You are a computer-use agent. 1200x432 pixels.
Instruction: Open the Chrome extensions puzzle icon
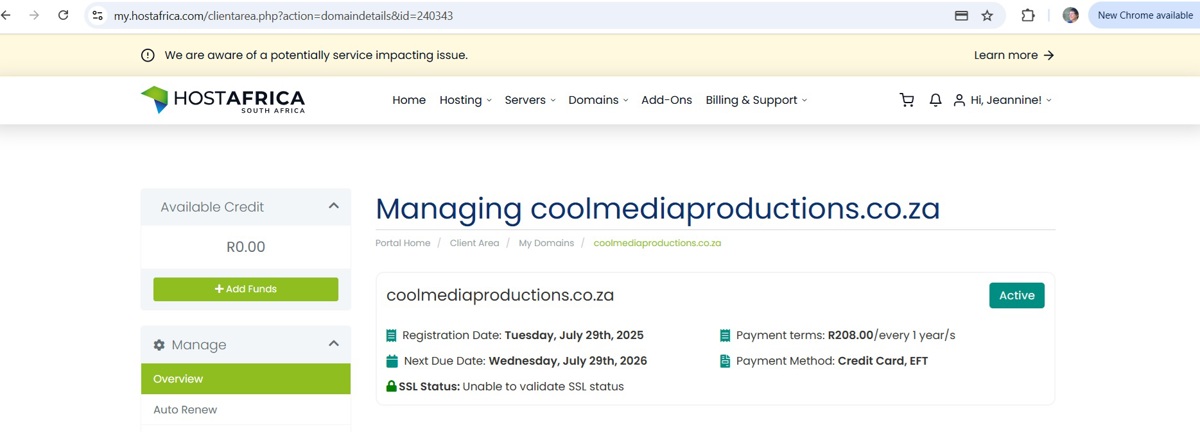point(1028,16)
